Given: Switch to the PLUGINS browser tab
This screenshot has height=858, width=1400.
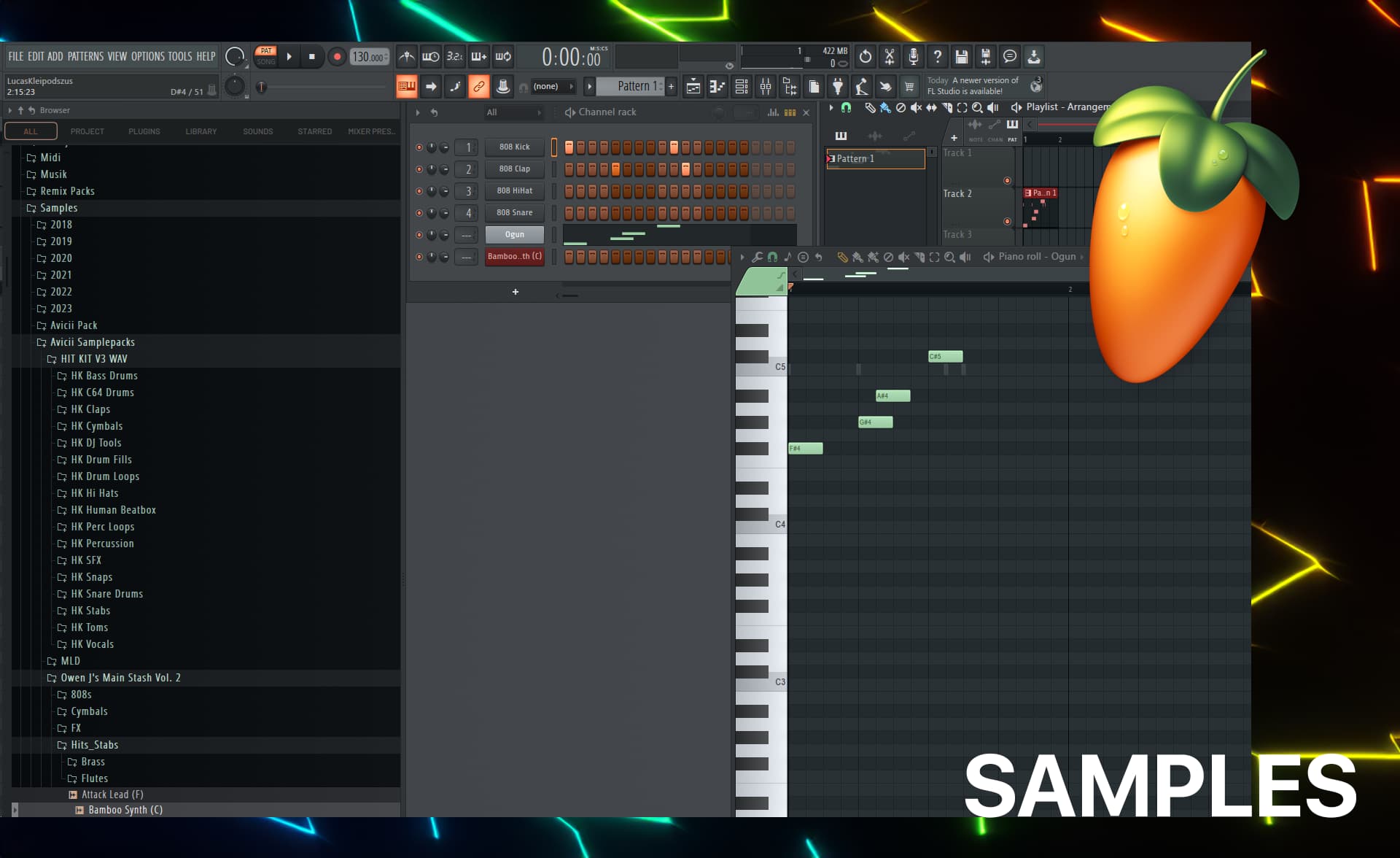Looking at the screenshot, I should (x=144, y=131).
